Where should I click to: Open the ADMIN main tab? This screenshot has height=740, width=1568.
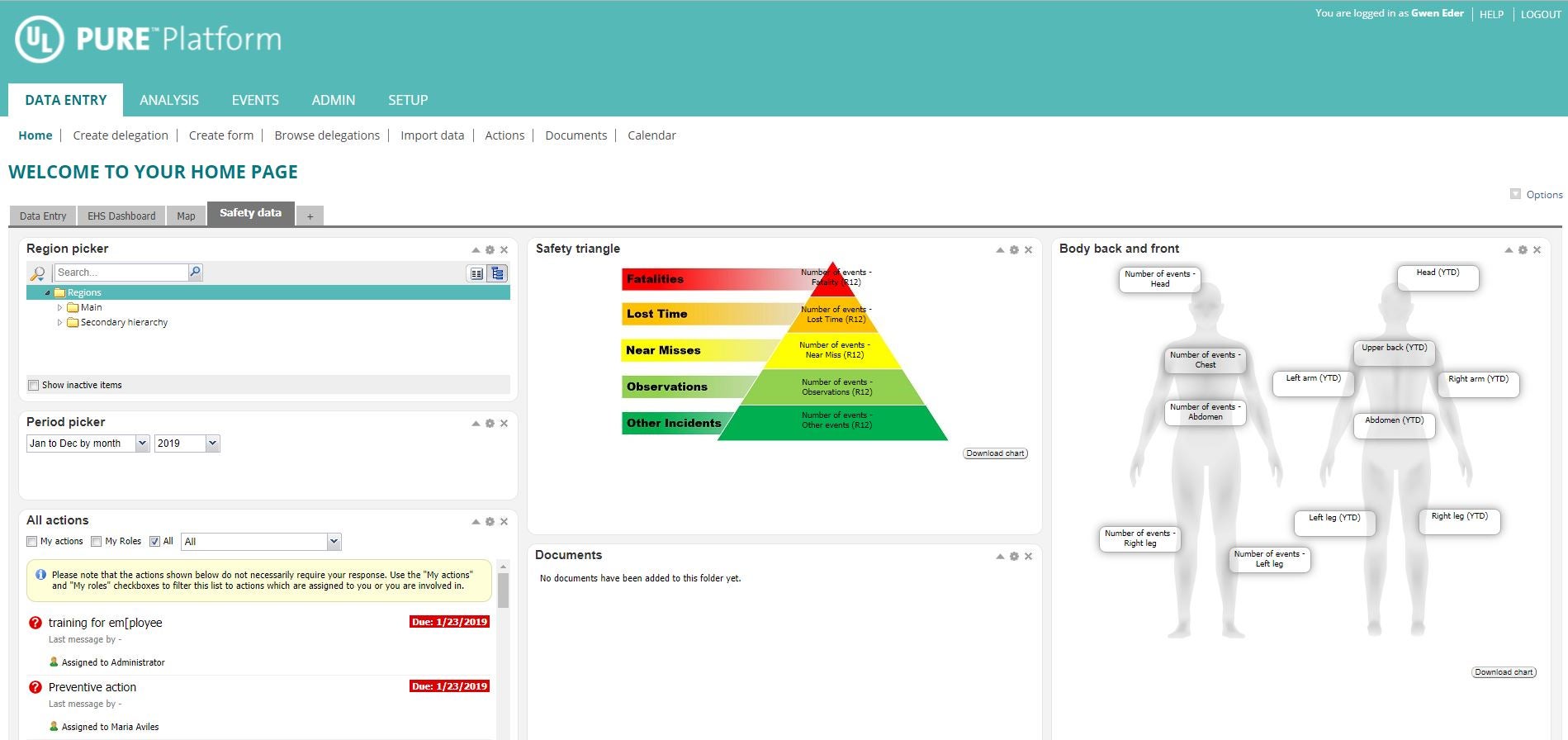[x=334, y=100]
